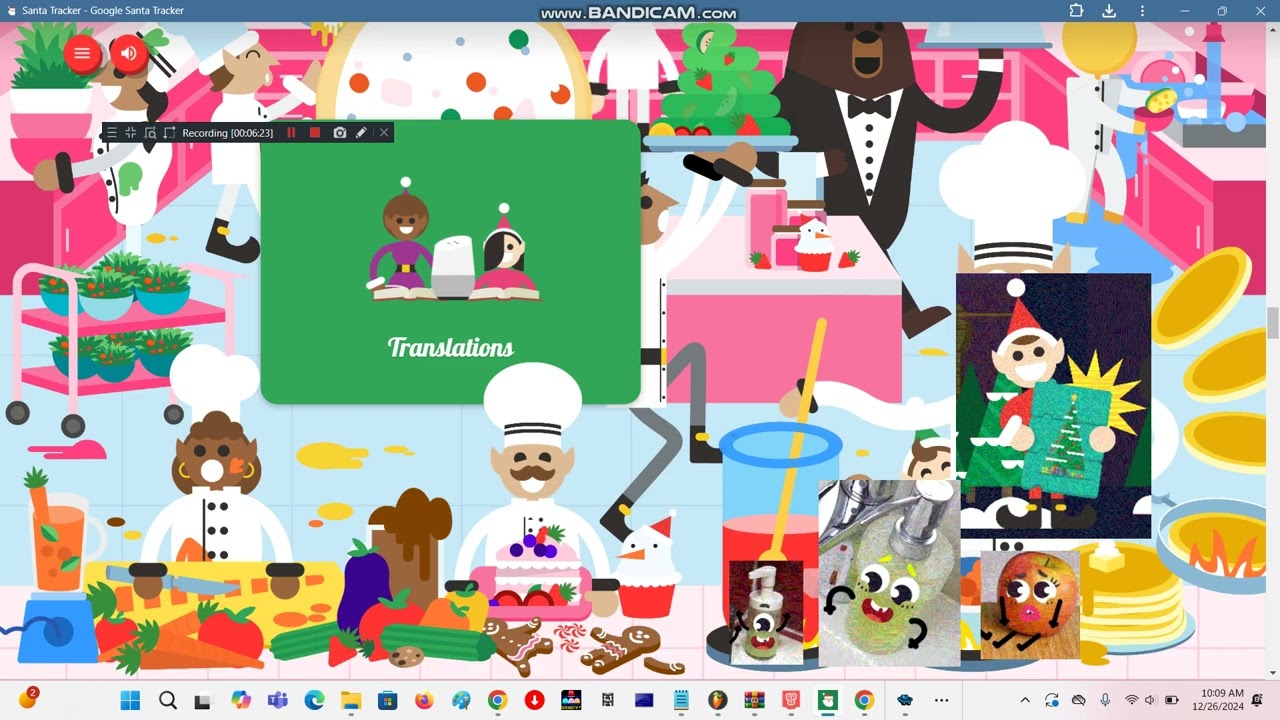
Task: Click the Translations card title text
Action: [450, 347]
